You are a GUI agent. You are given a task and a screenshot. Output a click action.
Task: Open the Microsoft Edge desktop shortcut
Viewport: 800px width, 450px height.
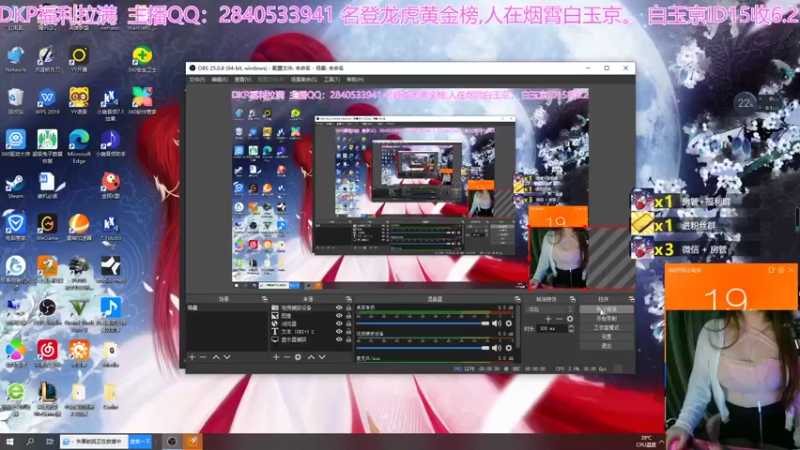pyautogui.click(x=79, y=145)
